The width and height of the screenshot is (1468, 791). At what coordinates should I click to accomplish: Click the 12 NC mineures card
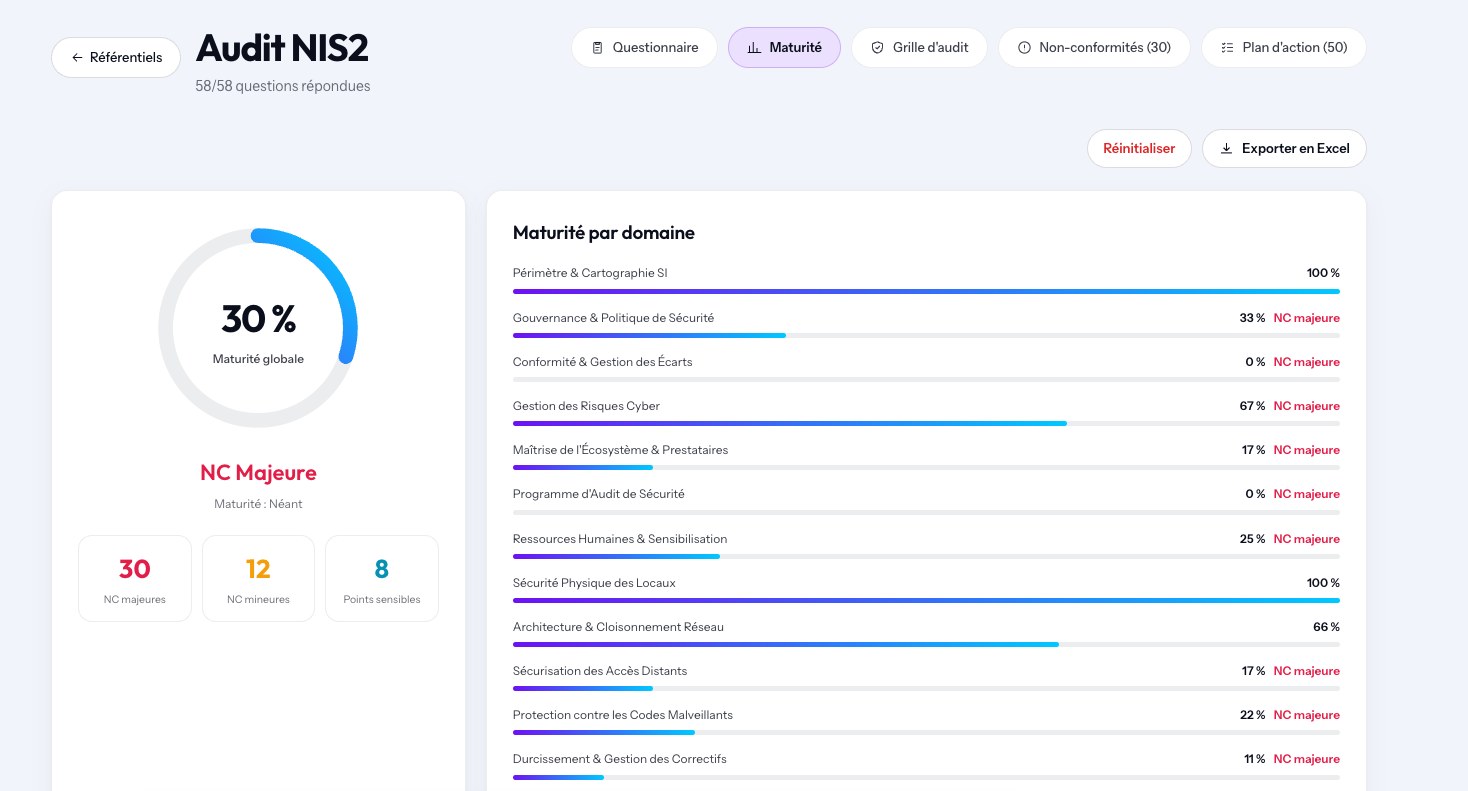(258, 579)
